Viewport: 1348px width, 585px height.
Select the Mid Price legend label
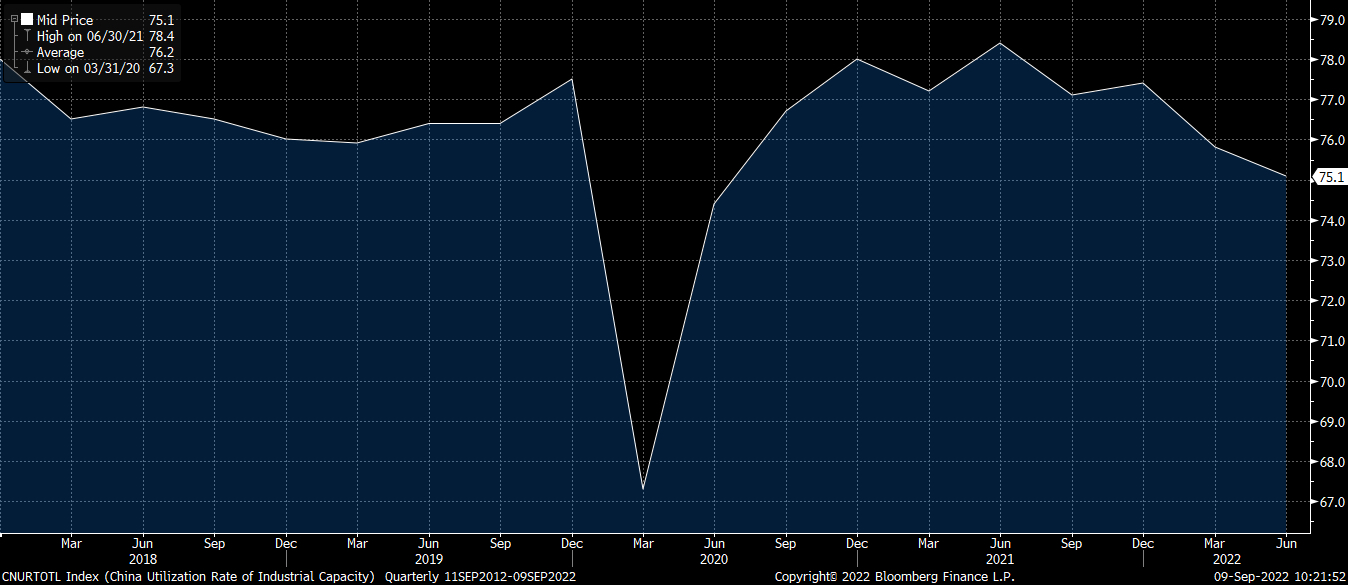pos(65,20)
